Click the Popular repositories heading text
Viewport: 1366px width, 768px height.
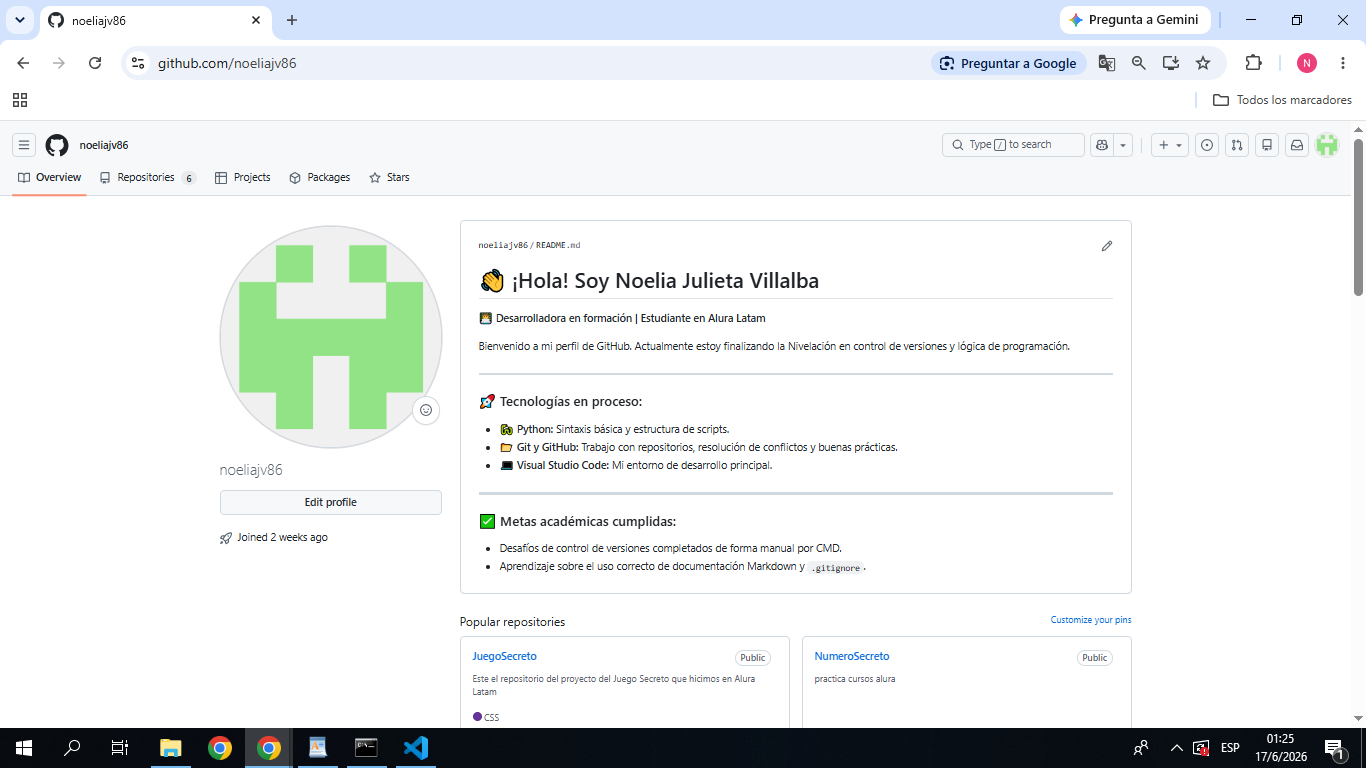coord(512,622)
